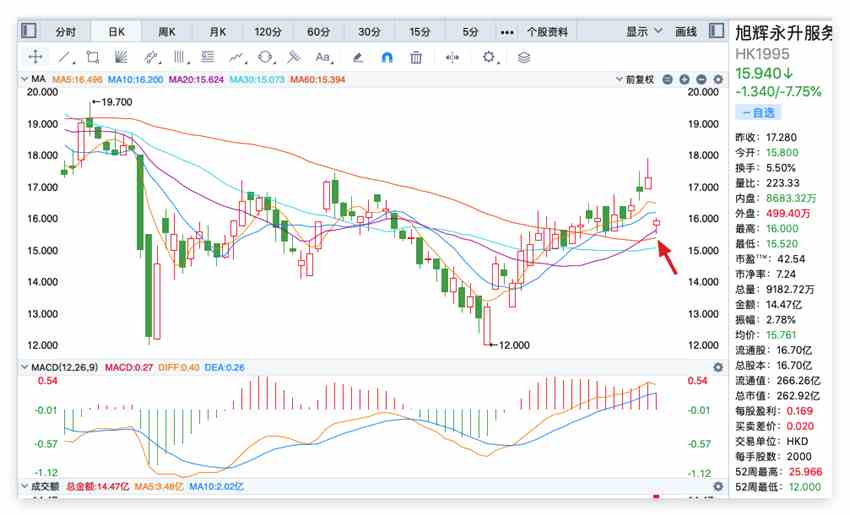Show more time periods via ellipsis

coord(506,31)
